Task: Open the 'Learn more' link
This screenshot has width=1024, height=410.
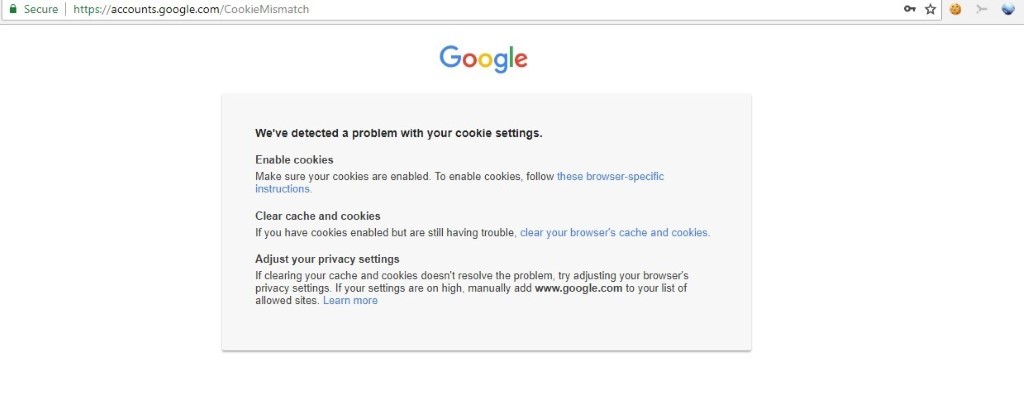Action: (x=350, y=301)
